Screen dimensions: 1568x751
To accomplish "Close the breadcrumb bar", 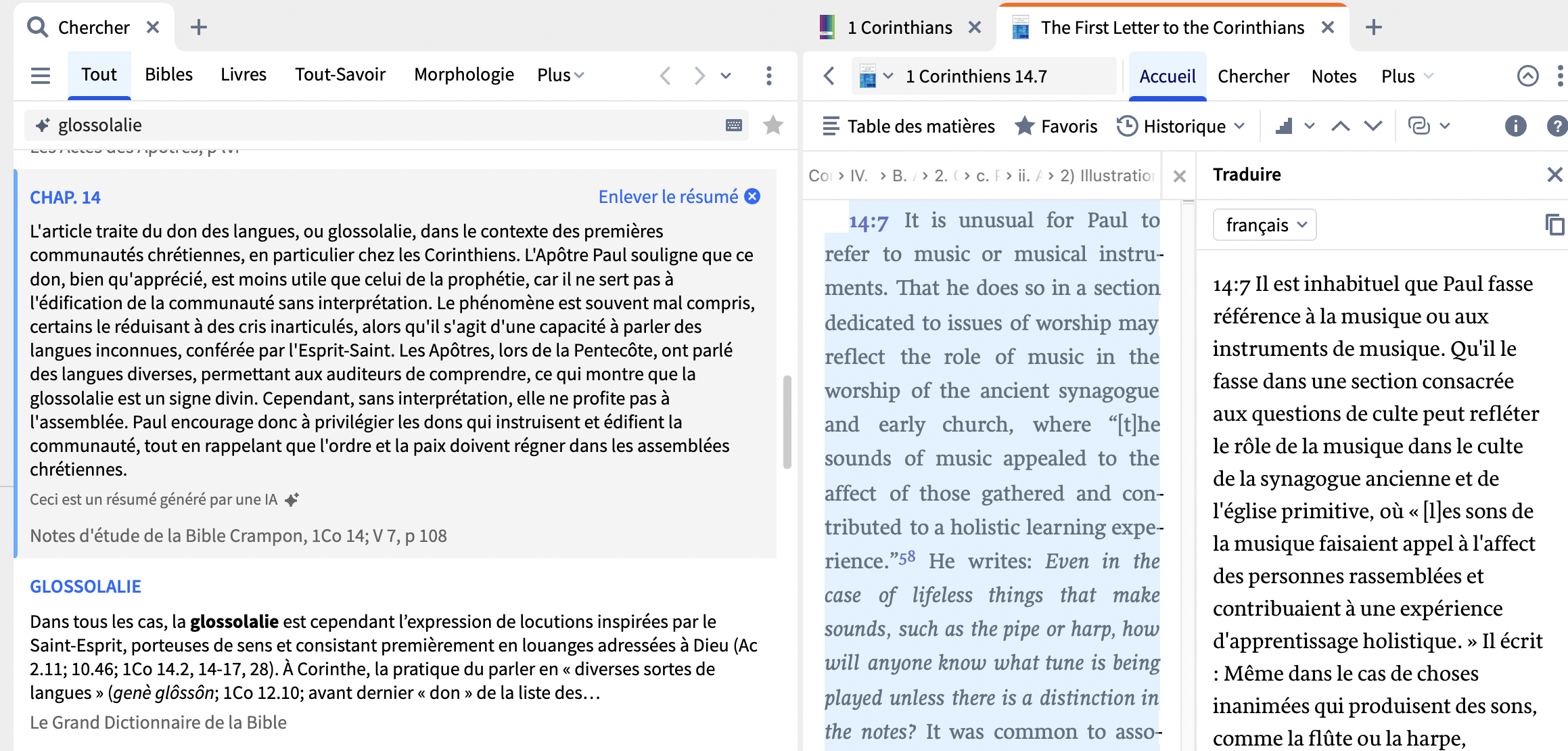I will 1180,177.
